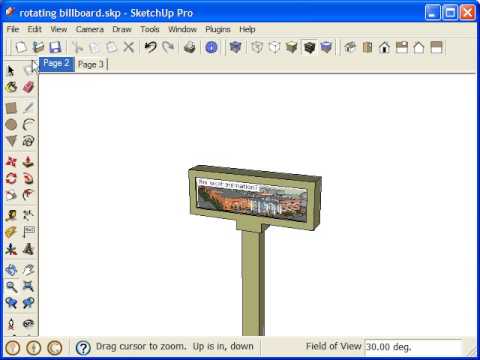
Task: Switch to Iso view
Action: point(350,47)
